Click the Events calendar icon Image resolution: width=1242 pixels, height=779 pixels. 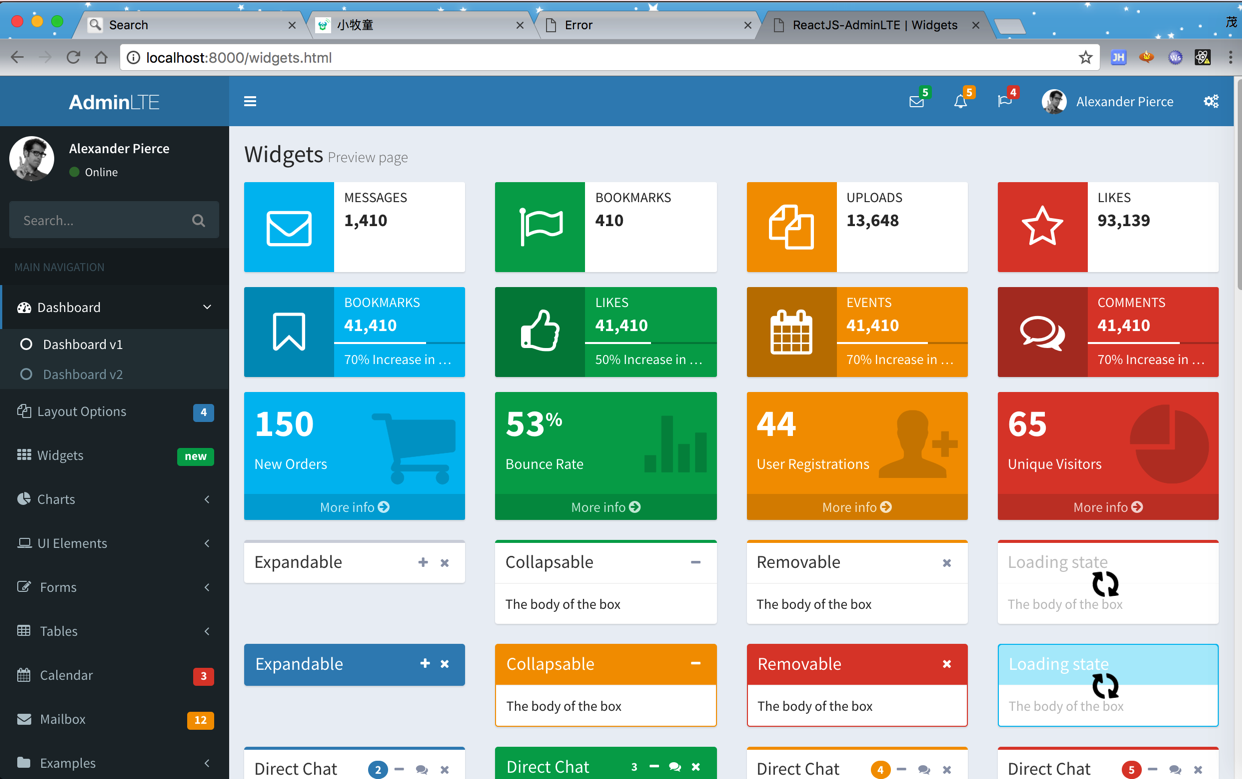pos(791,332)
